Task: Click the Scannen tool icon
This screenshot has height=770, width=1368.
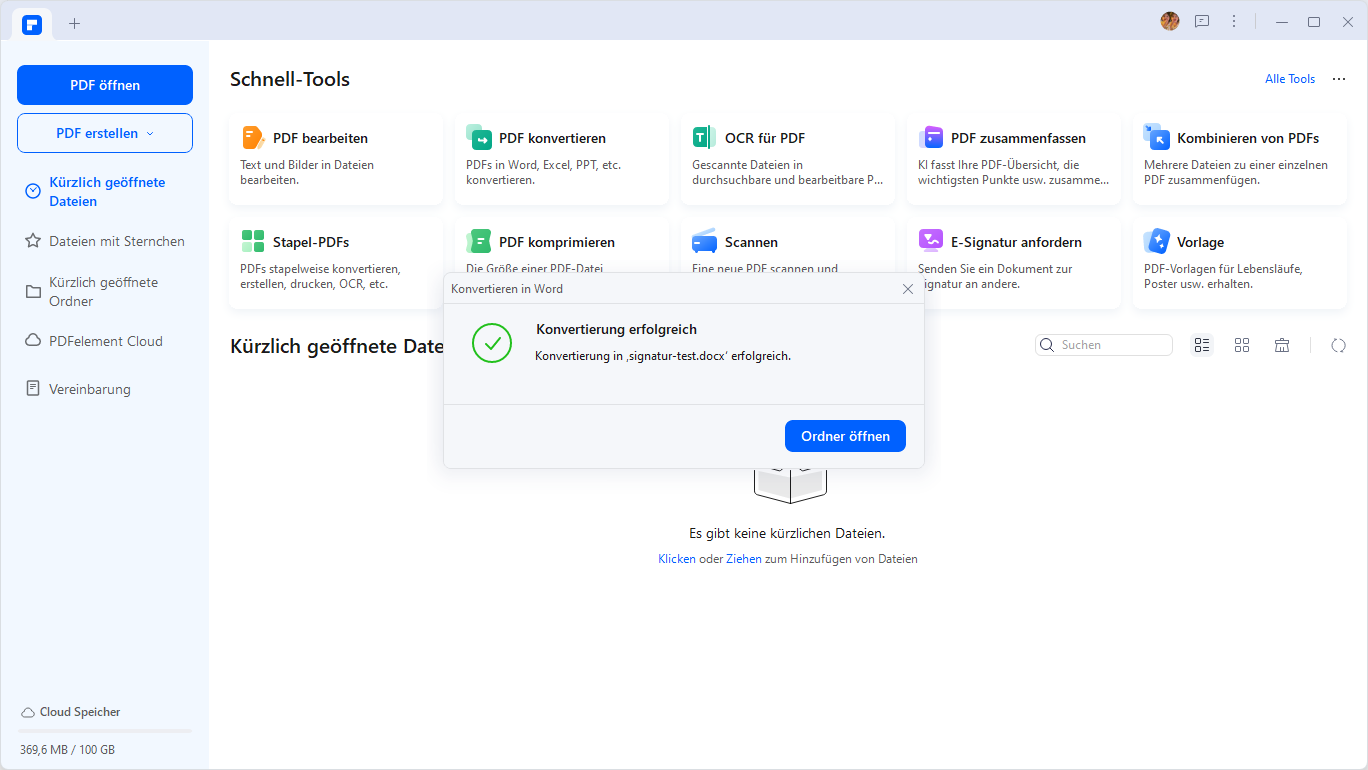Action: coord(704,241)
